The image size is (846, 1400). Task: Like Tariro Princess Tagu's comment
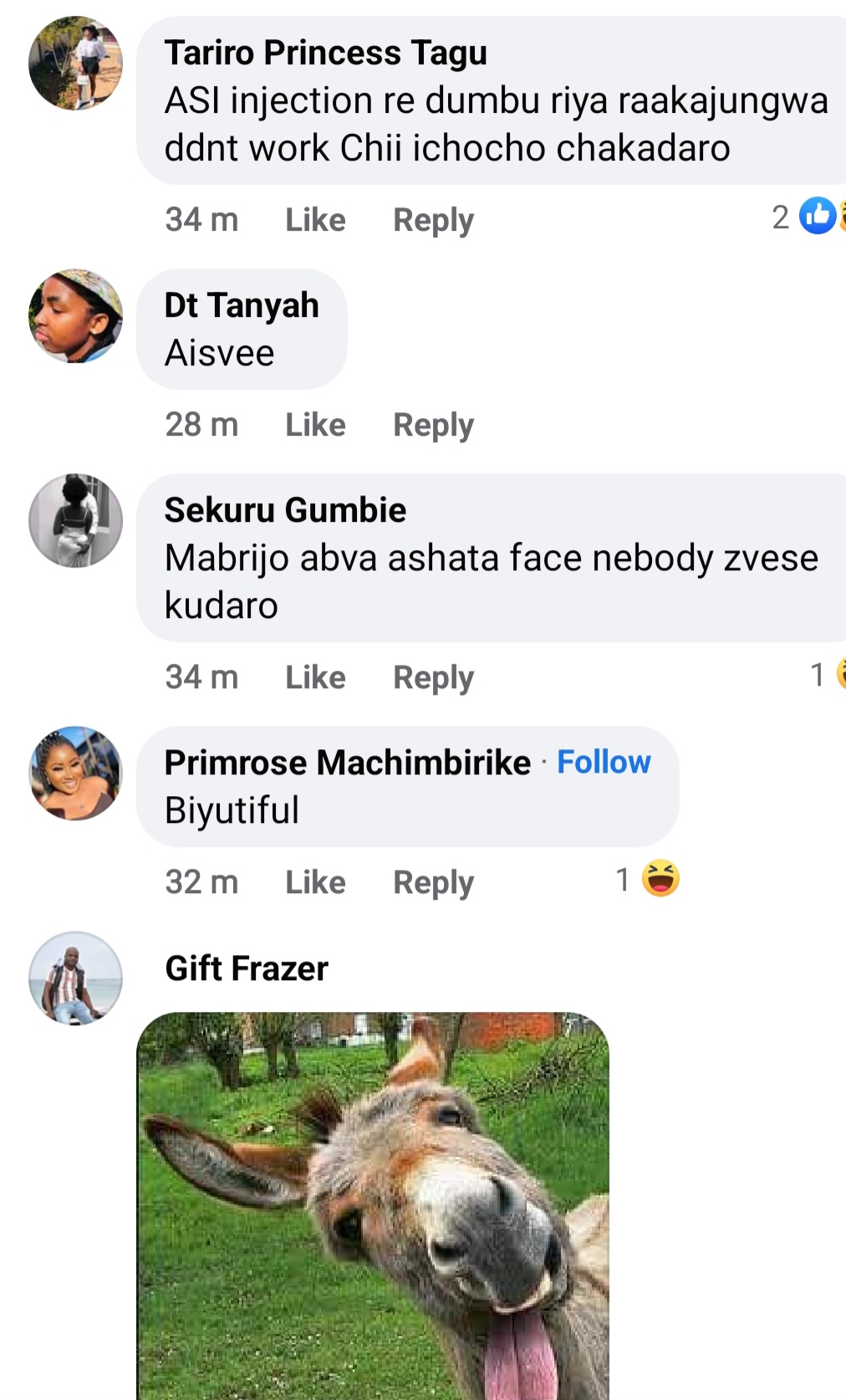[x=315, y=220]
